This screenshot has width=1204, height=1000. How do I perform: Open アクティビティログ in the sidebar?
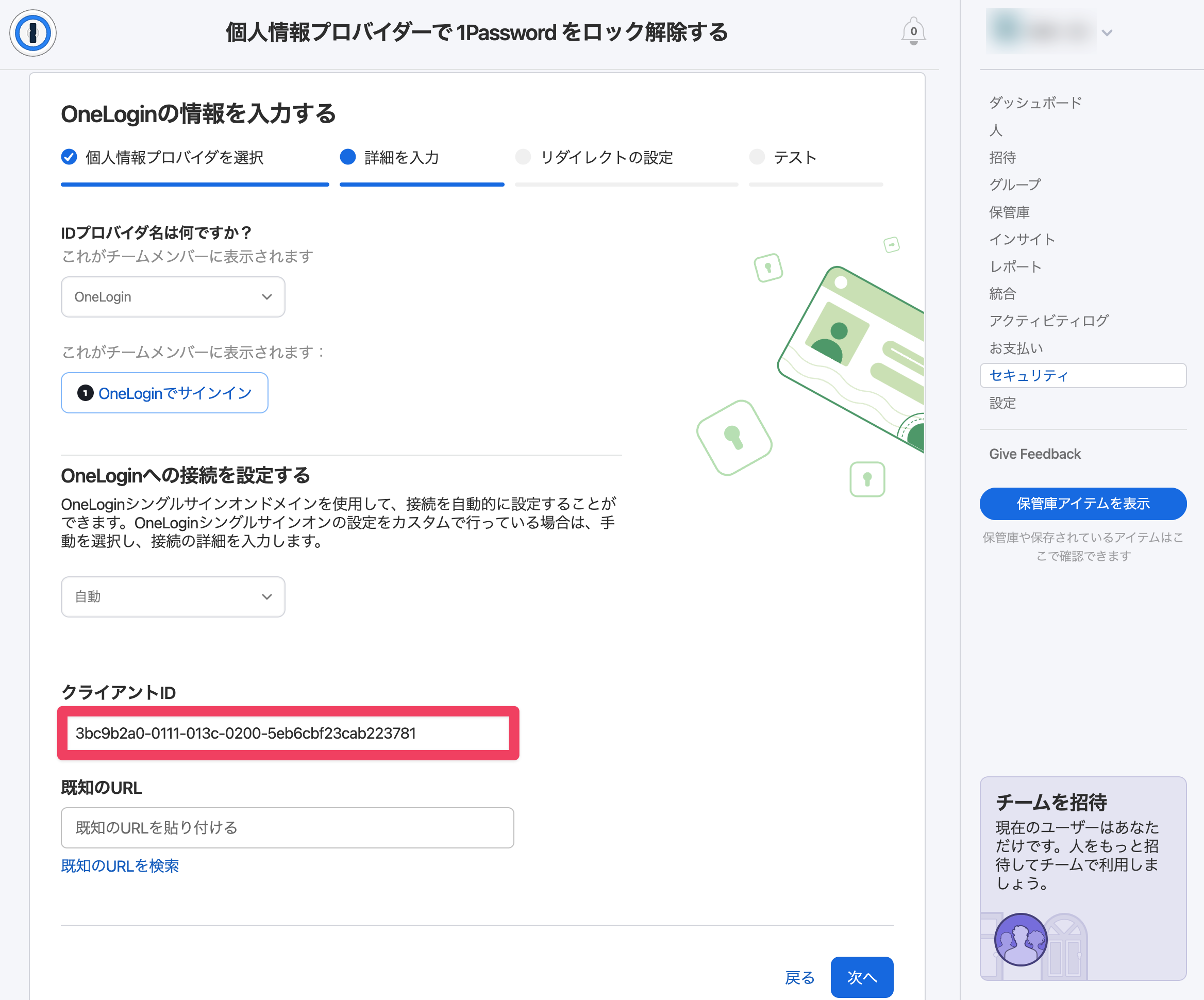click(x=1049, y=321)
